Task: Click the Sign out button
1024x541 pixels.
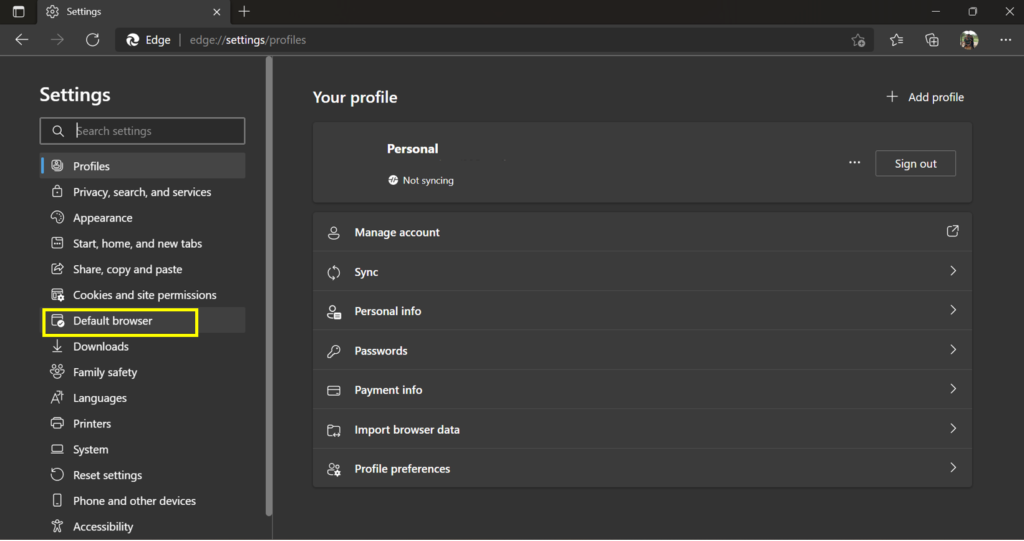Action: pos(915,163)
